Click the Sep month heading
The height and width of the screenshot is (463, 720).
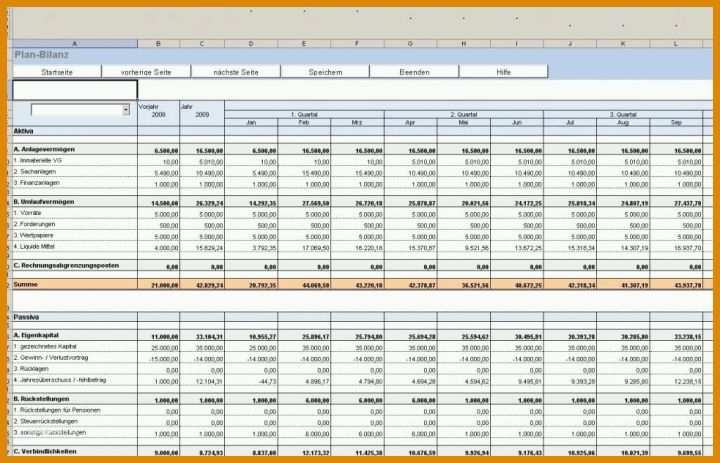click(x=676, y=123)
